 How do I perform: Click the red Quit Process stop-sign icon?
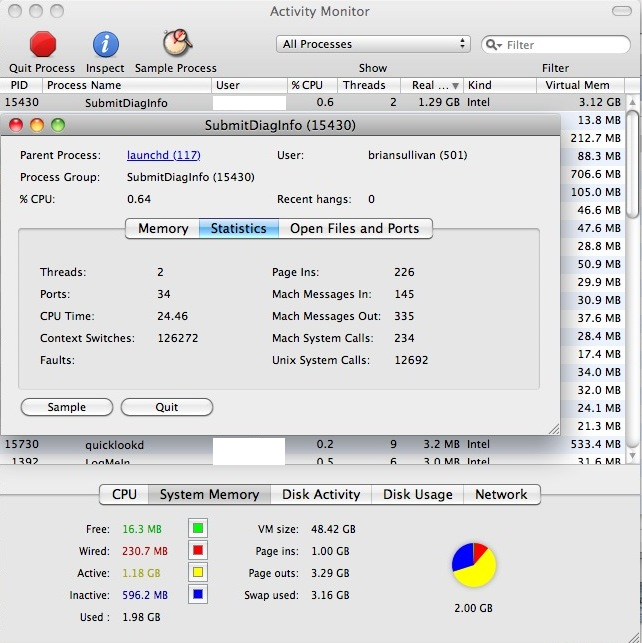click(43, 44)
